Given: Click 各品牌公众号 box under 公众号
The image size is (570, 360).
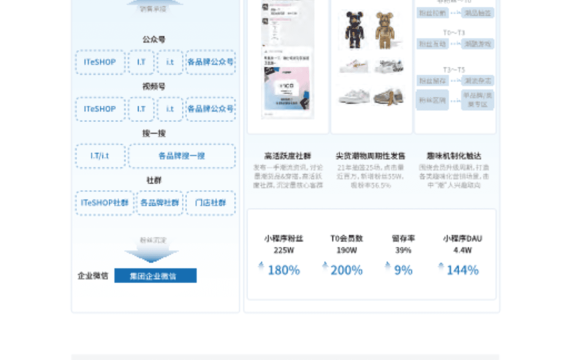Looking at the screenshot, I should tap(210, 62).
